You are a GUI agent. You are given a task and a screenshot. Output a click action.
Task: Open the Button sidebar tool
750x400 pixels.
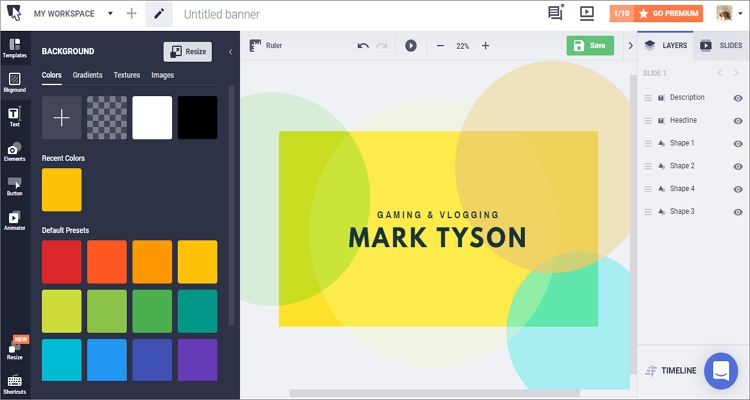coord(15,186)
